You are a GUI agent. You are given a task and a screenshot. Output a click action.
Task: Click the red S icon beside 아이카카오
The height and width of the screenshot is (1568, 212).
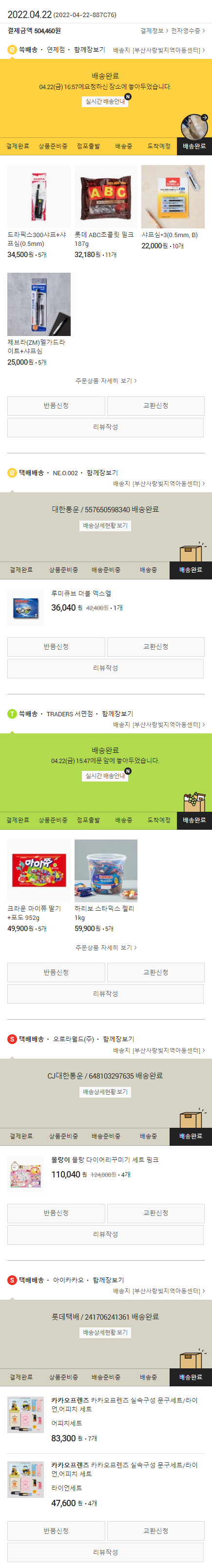pos(12,1280)
